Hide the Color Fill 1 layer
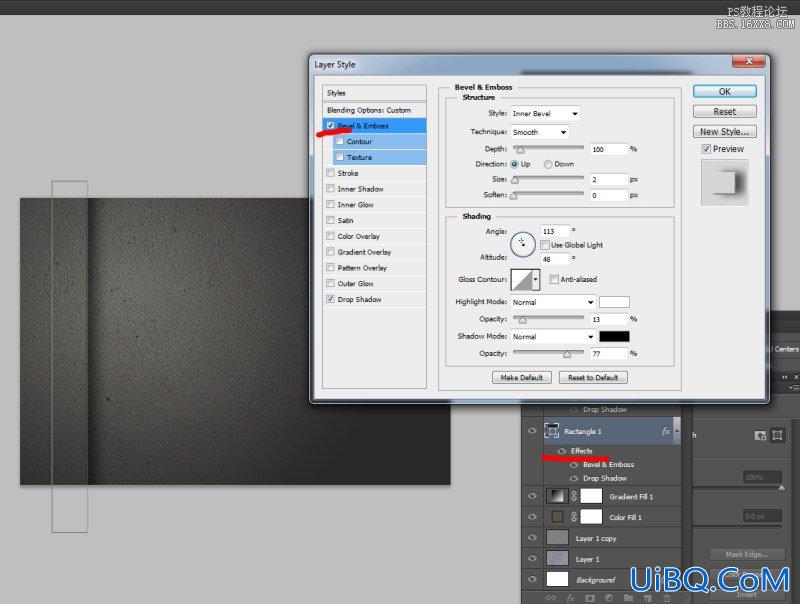The image size is (800, 604). coord(532,517)
